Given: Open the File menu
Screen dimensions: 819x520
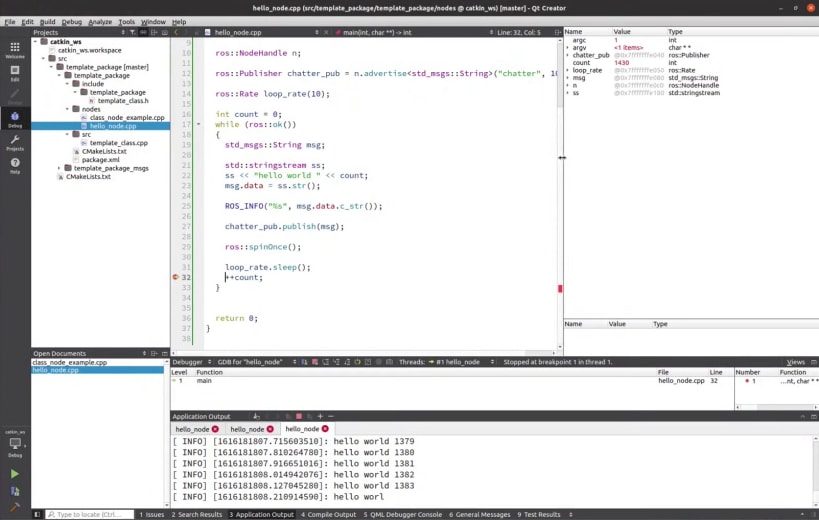Looking at the screenshot, I should click(x=10, y=22).
